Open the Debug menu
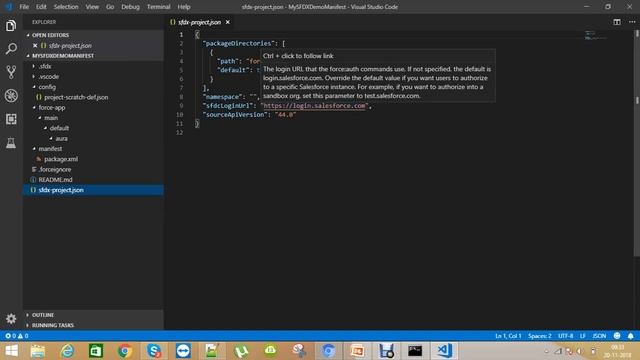 click(130, 7)
